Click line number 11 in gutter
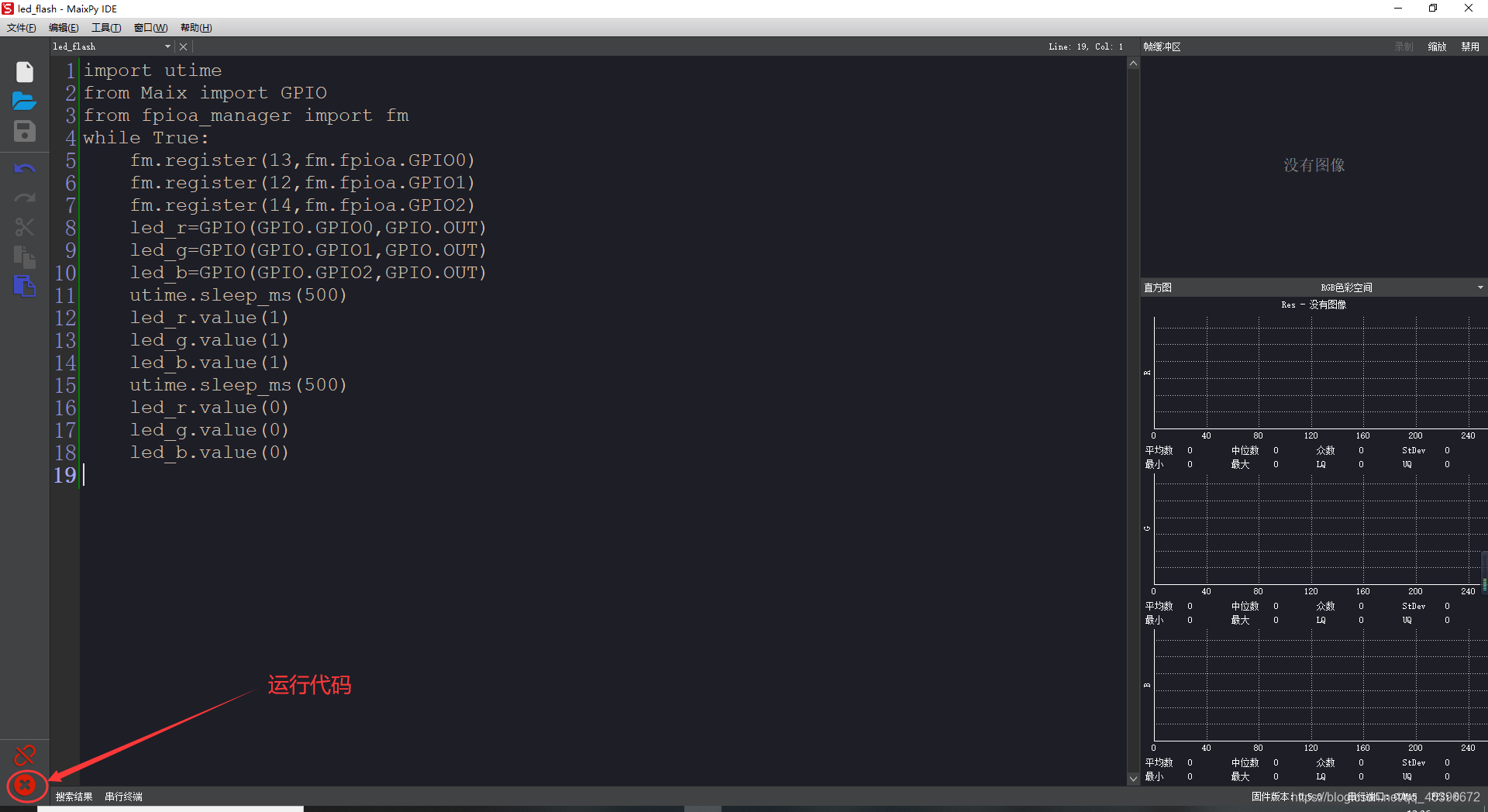Viewport: 1488px width, 812px height. [x=65, y=296]
